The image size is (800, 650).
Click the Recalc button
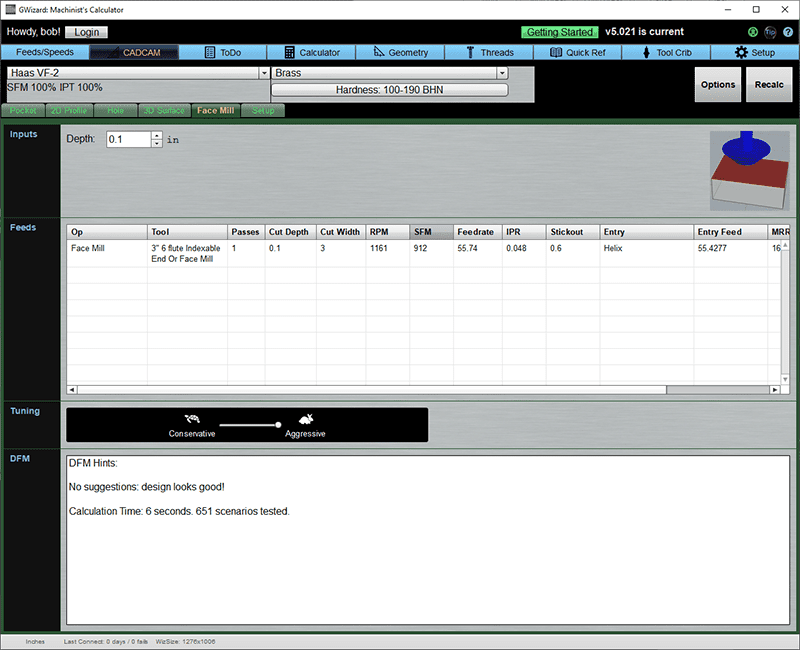click(x=769, y=85)
